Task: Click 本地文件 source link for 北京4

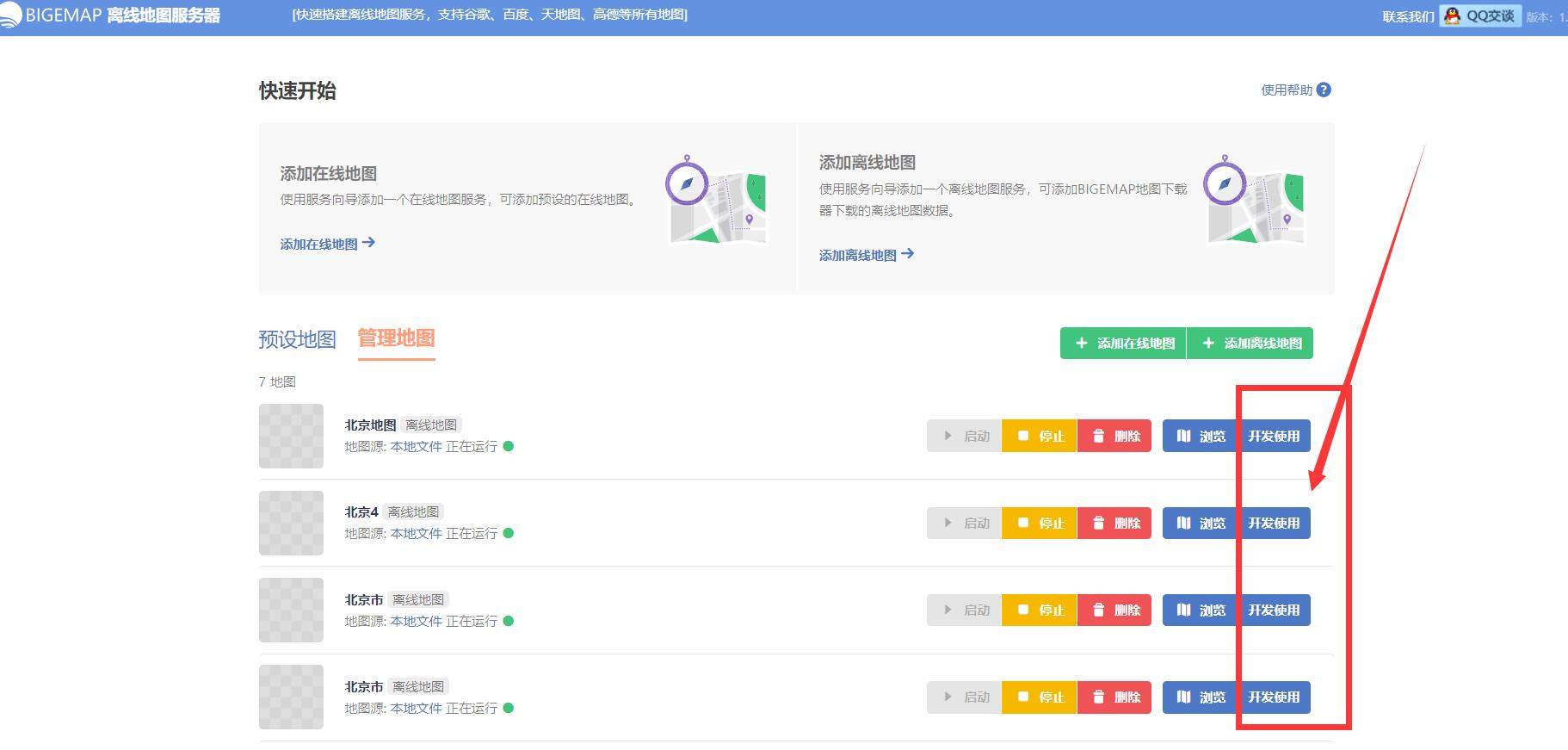Action: [416, 534]
